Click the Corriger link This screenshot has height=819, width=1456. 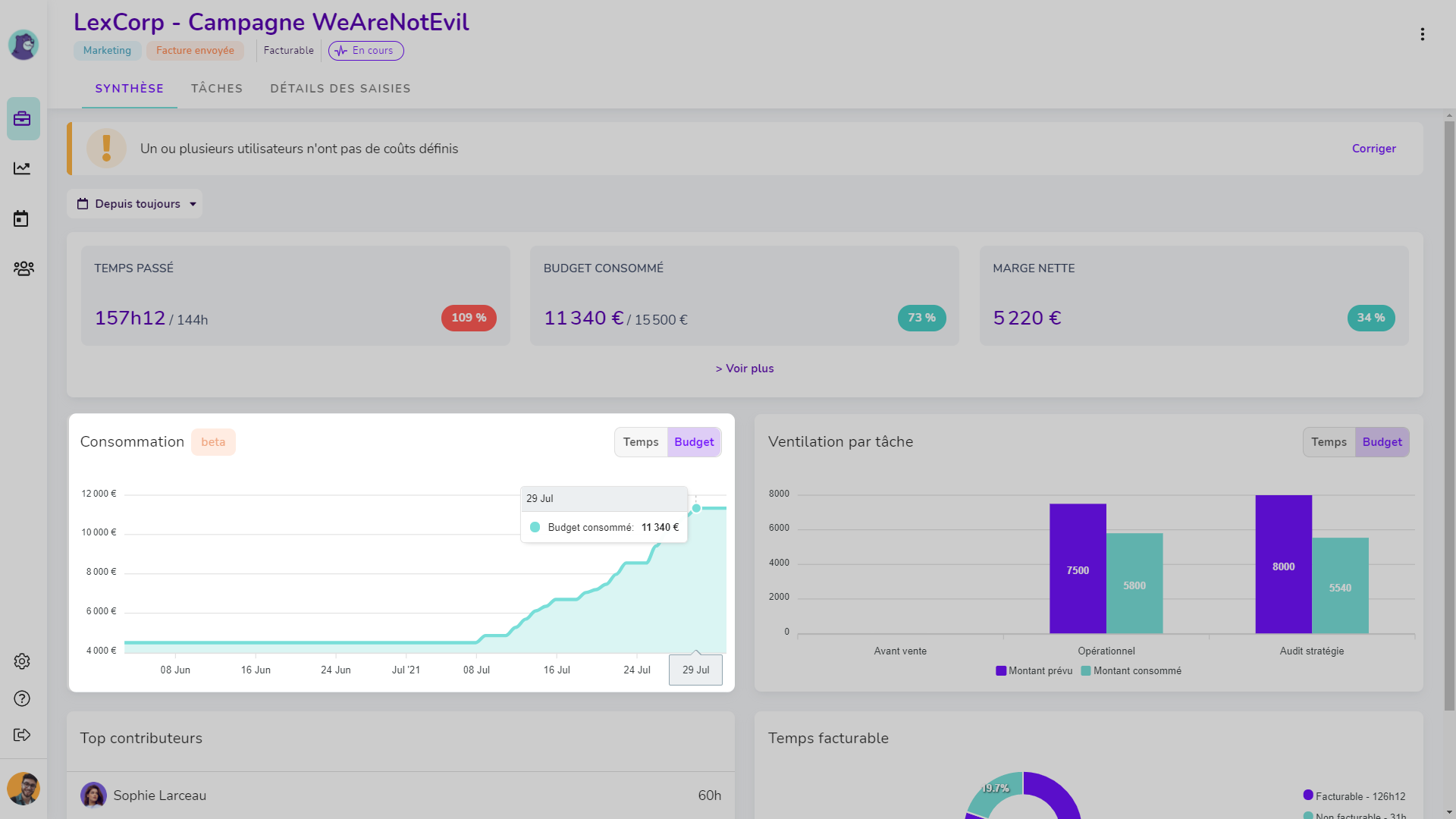[x=1373, y=149]
